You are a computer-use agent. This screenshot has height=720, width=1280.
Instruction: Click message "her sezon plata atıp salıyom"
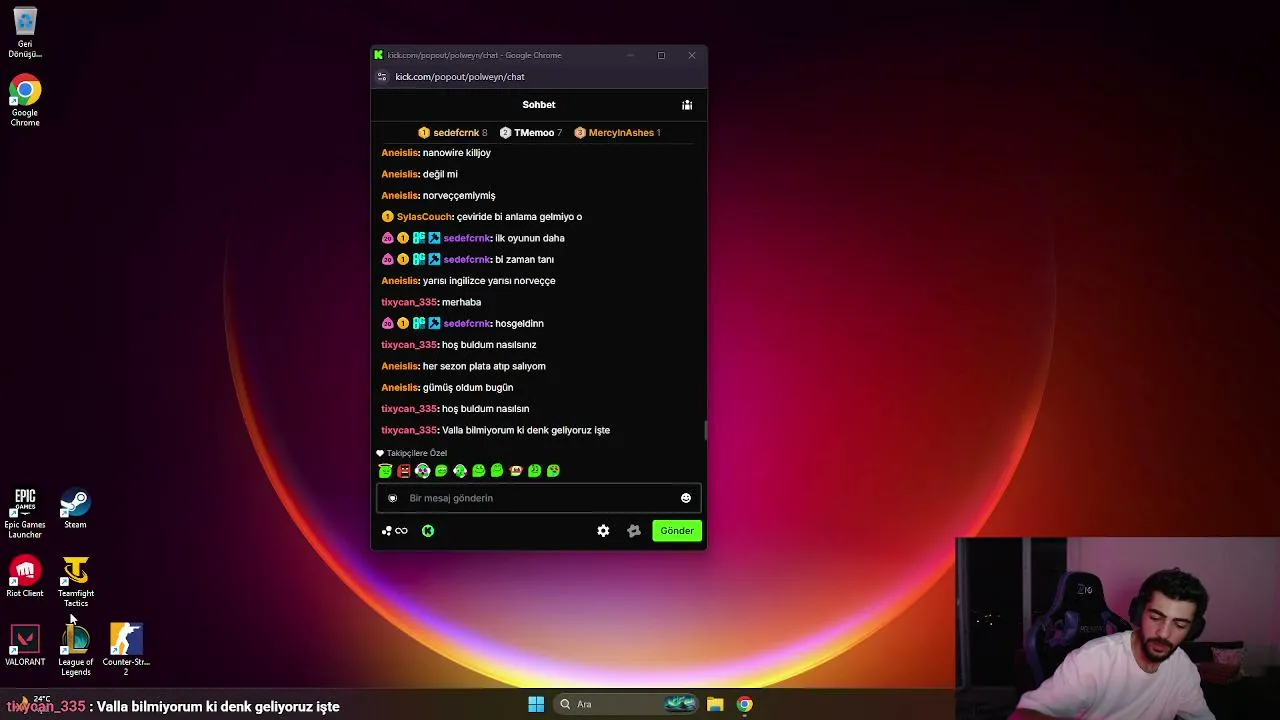[484, 366]
